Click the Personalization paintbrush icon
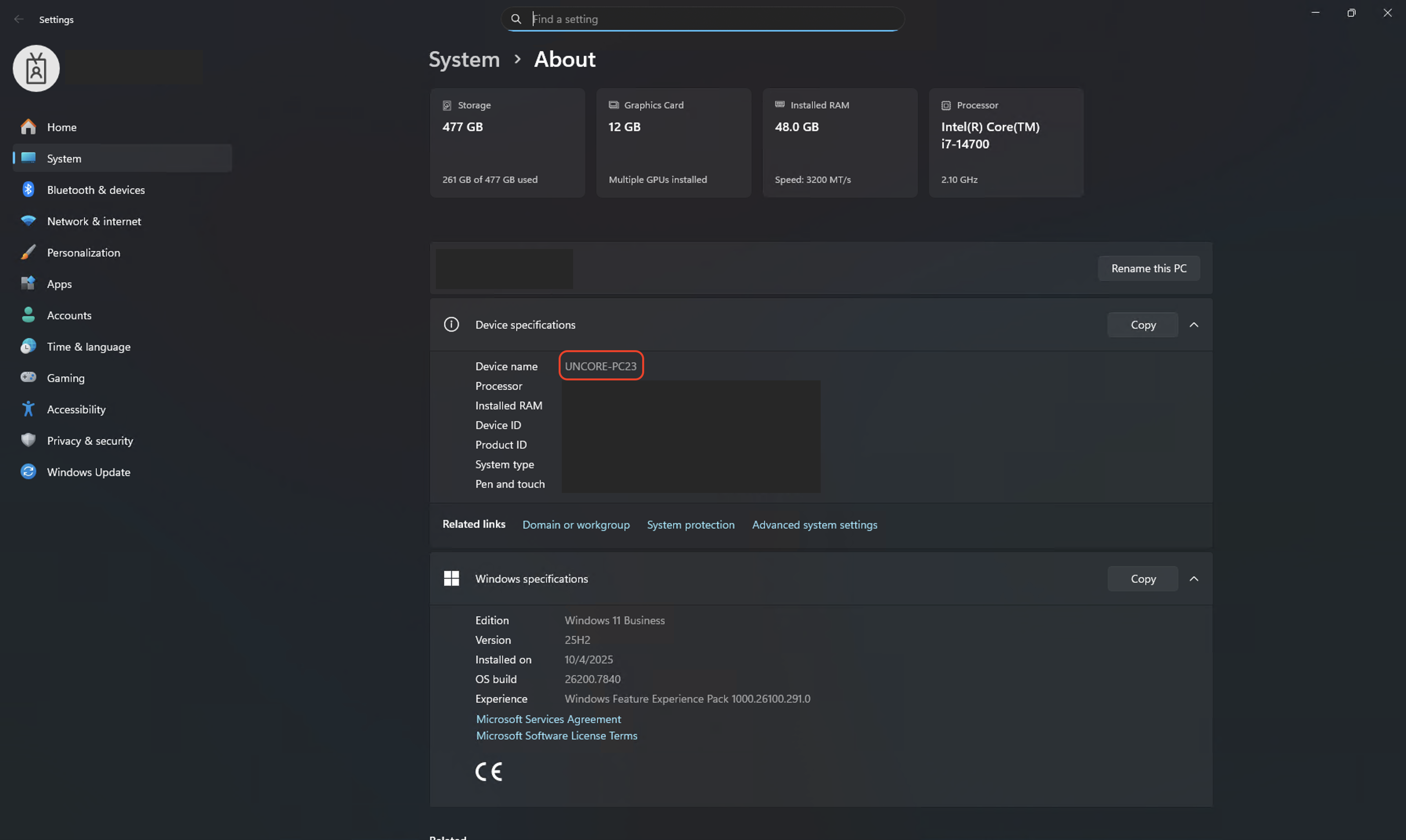This screenshot has height=840, width=1406. tap(28, 253)
